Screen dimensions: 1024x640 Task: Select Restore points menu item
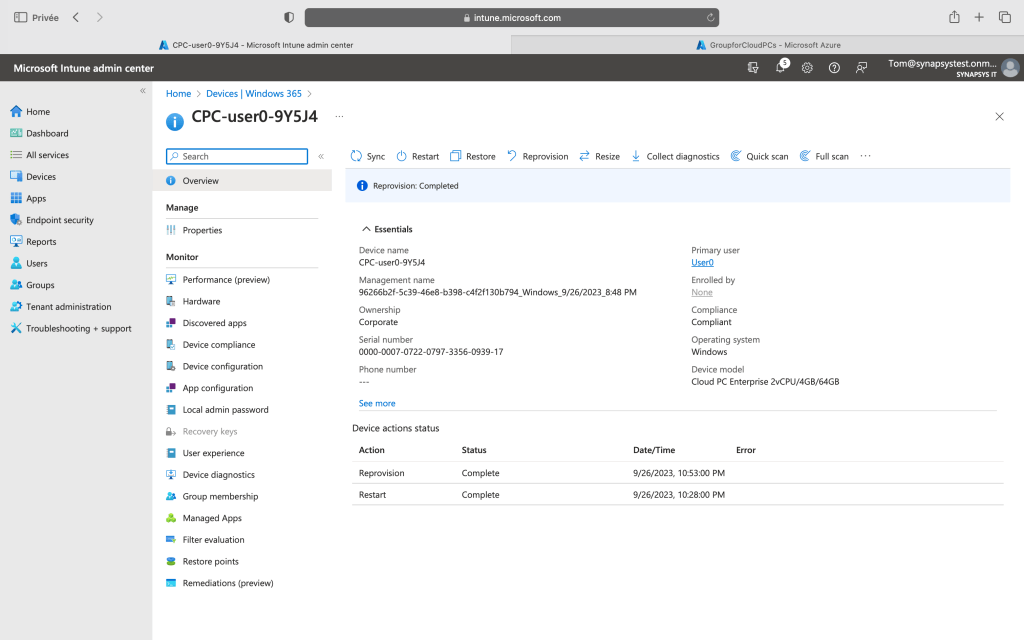(x=210, y=561)
